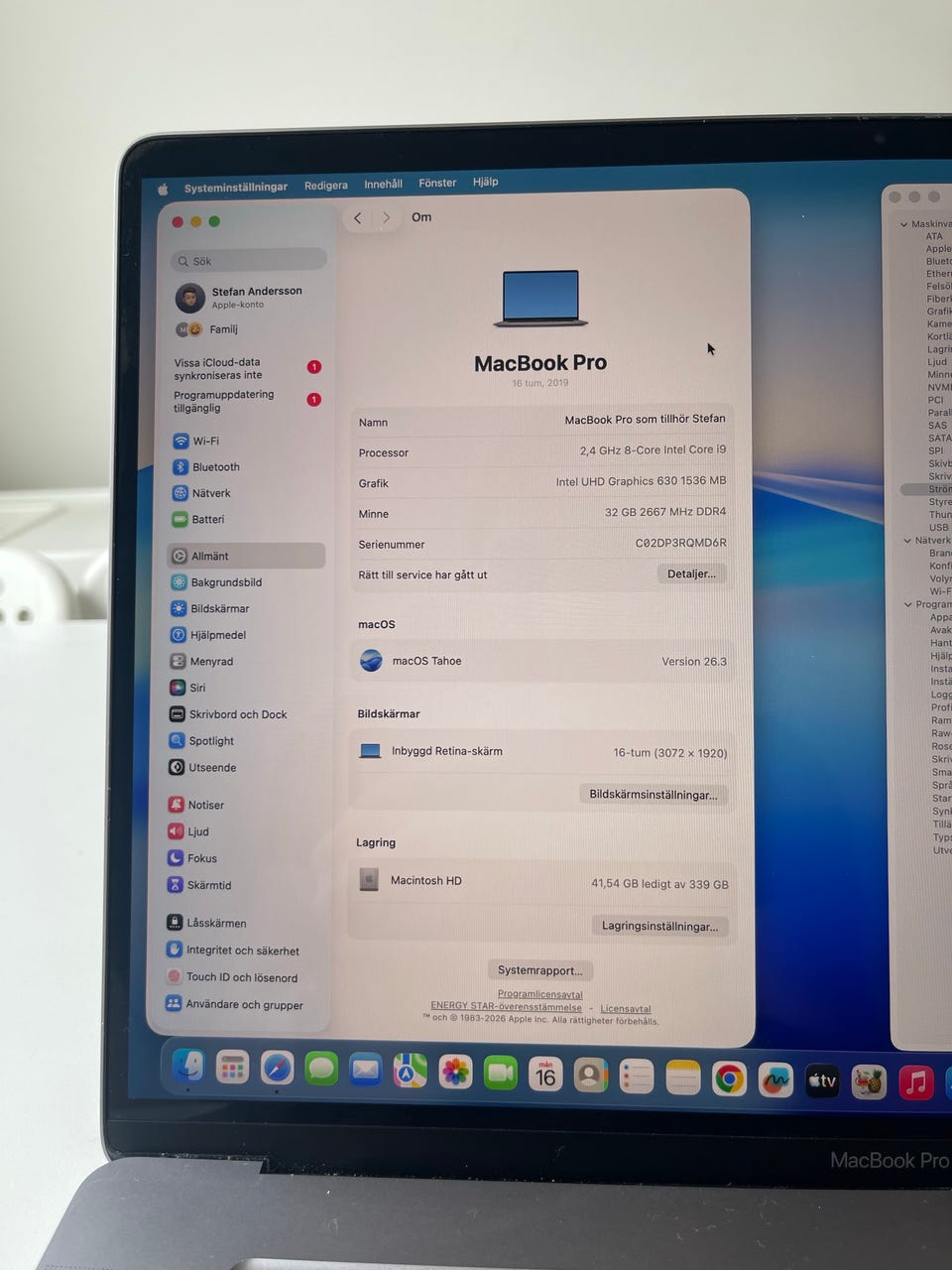Open the Innehåll menu

383,184
